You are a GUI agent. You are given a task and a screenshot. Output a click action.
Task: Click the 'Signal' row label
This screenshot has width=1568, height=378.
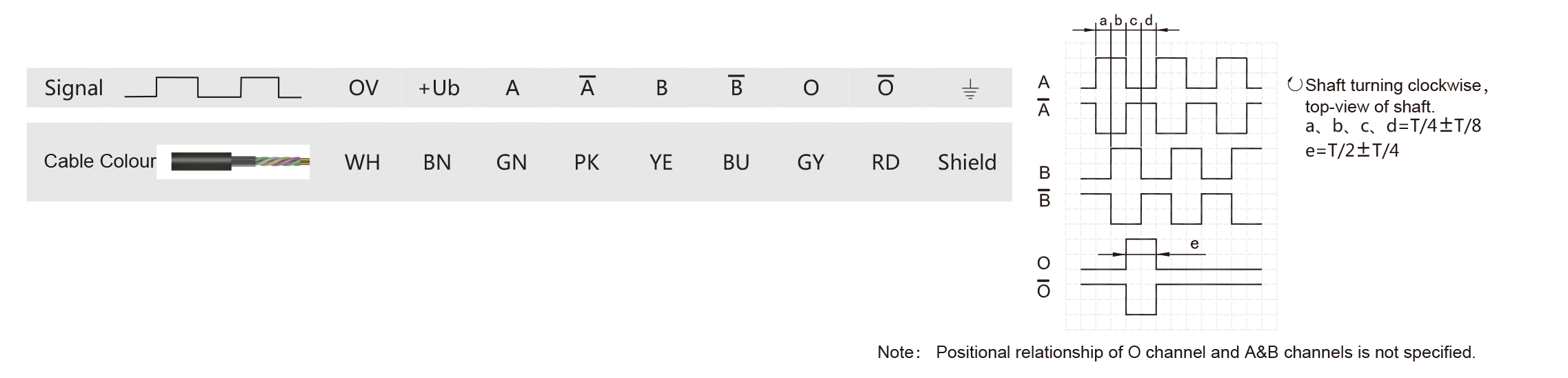[x=74, y=88]
